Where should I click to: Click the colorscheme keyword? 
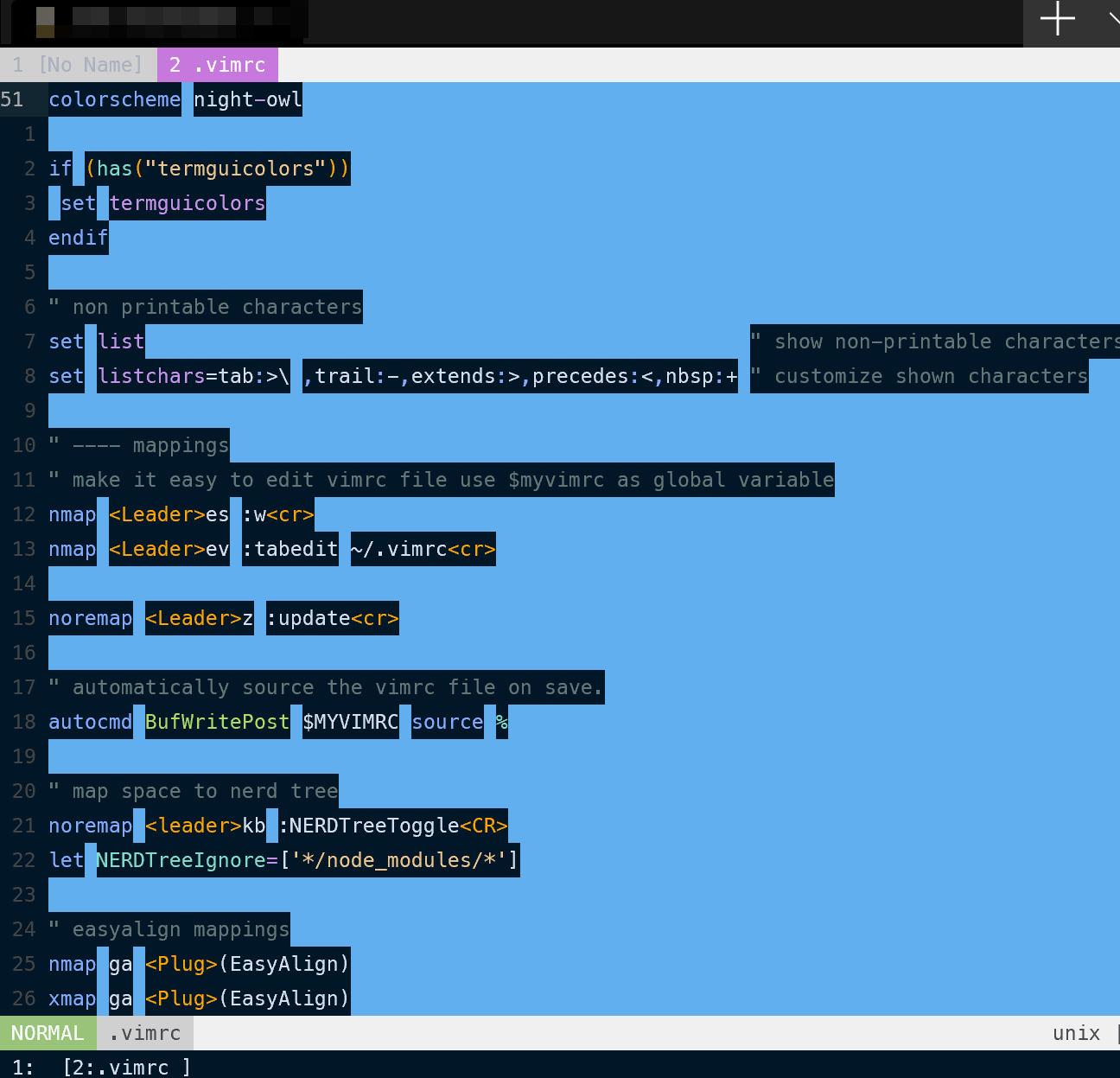coord(115,99)
